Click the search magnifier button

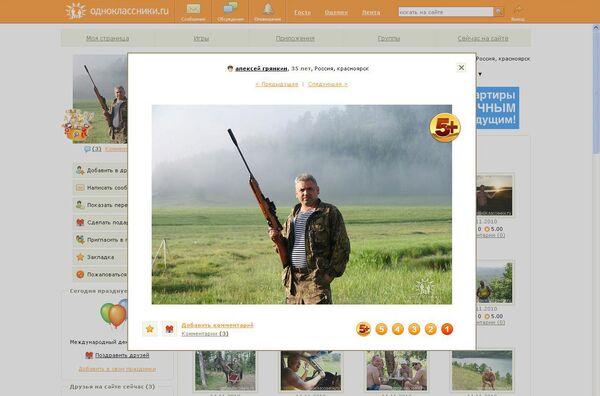pos(499,12)
